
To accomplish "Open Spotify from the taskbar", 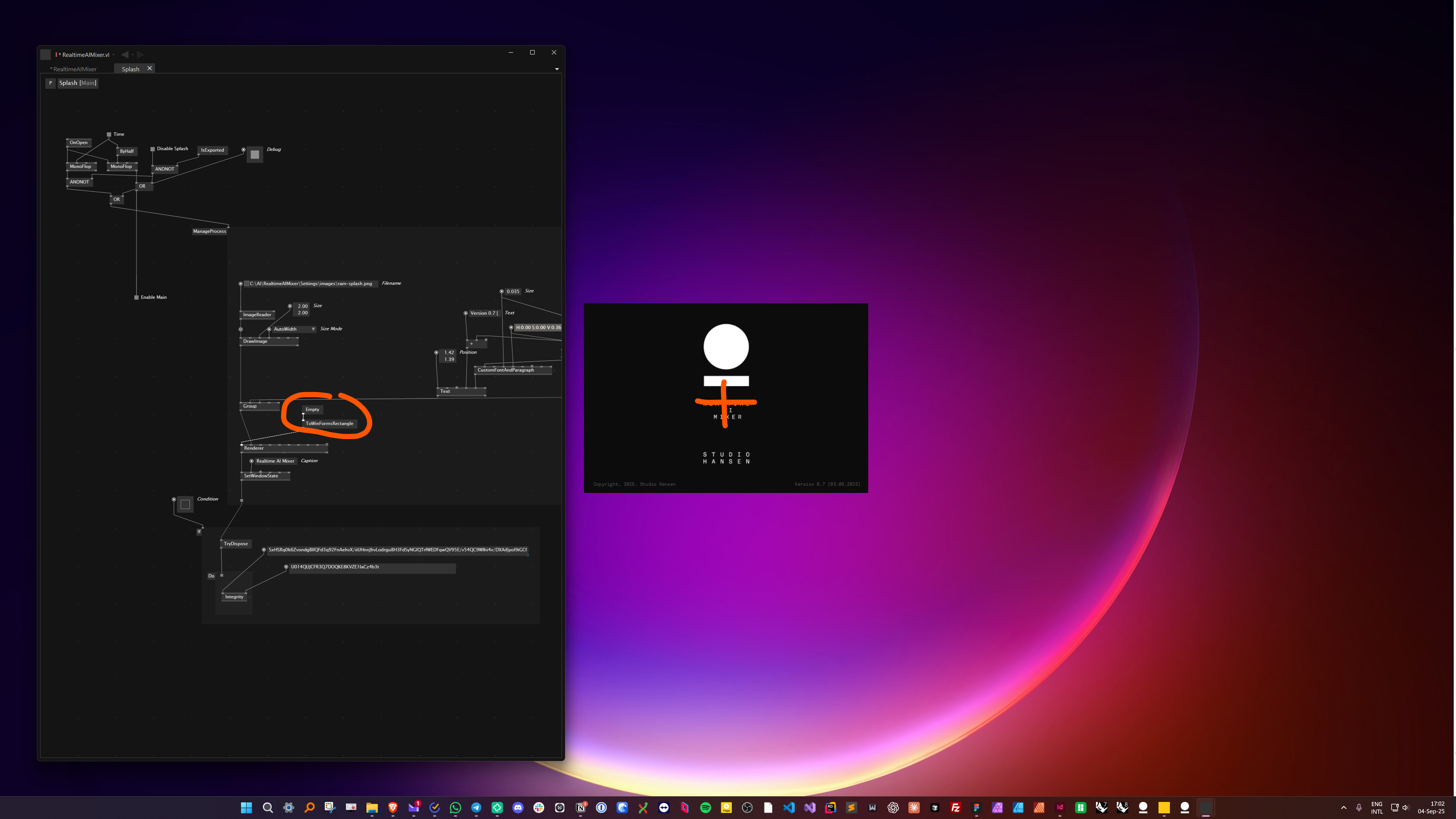I will point(705,807).
